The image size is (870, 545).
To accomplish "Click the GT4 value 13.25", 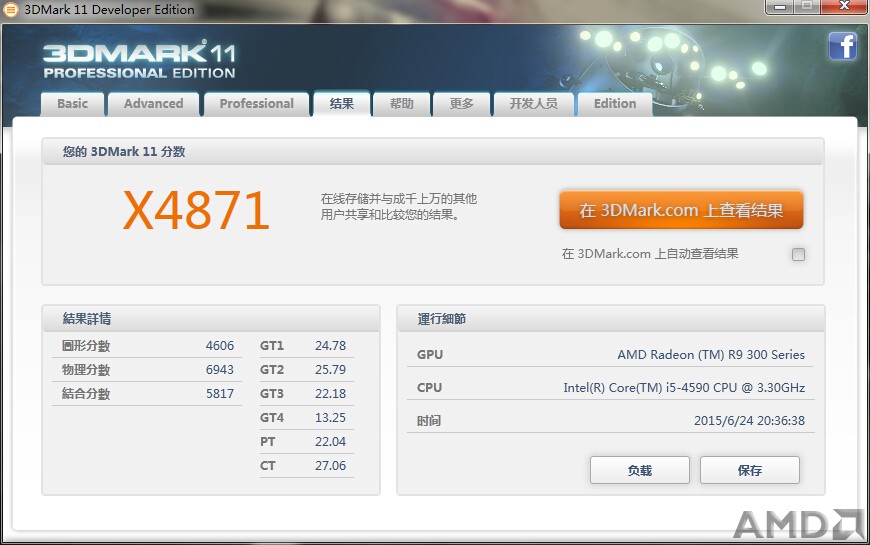I will coord(330,417).
